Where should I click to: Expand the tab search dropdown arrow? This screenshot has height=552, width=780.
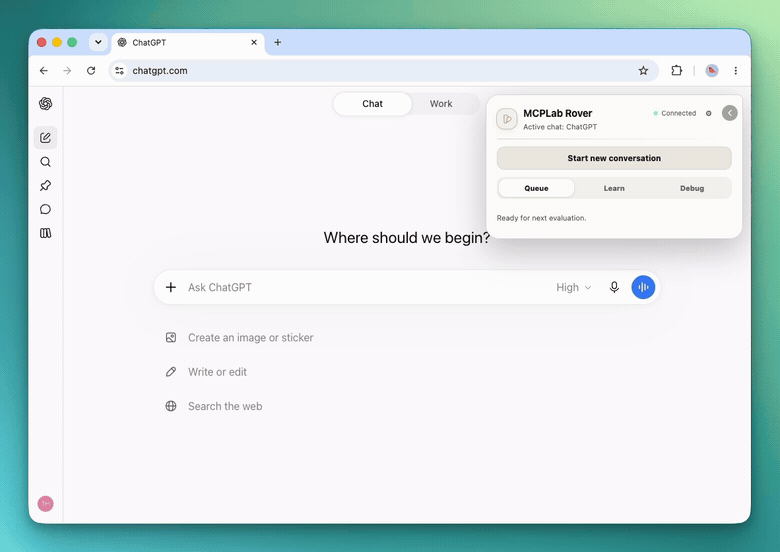(98, 42)
